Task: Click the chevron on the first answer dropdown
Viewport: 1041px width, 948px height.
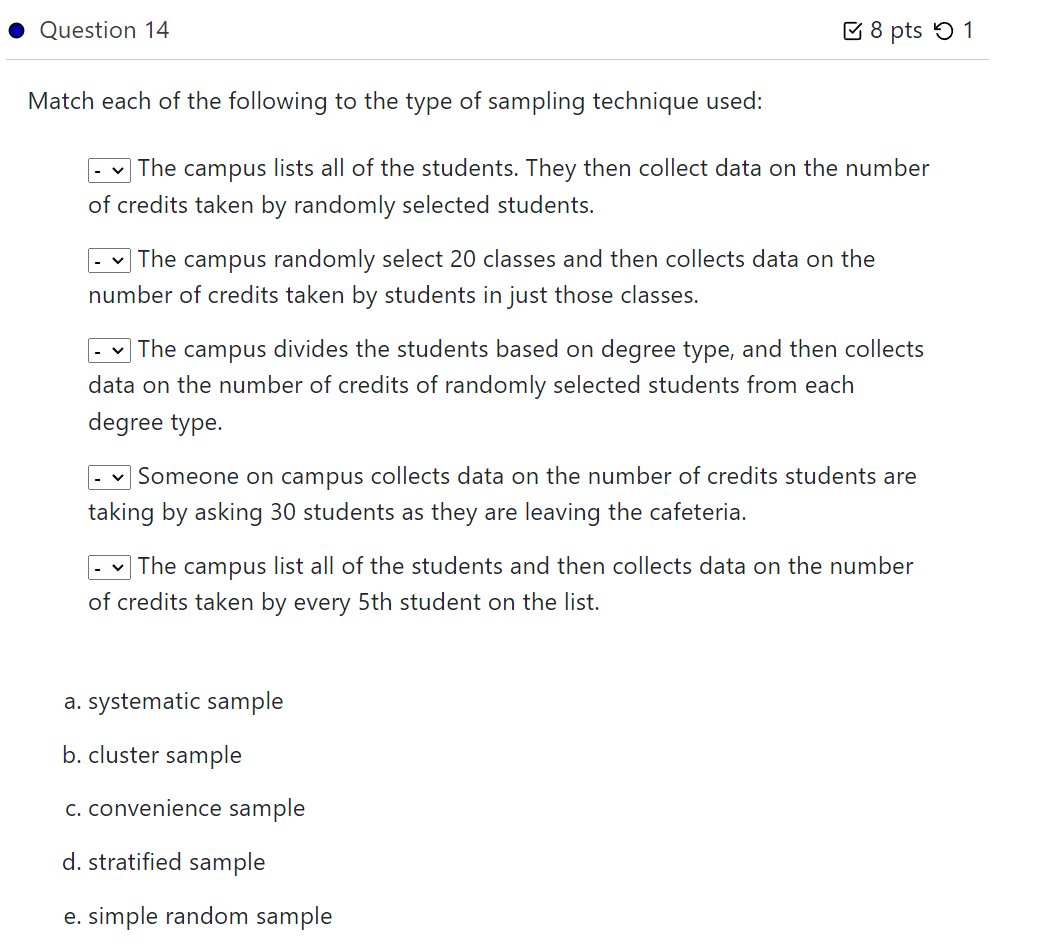Action: 117,169
